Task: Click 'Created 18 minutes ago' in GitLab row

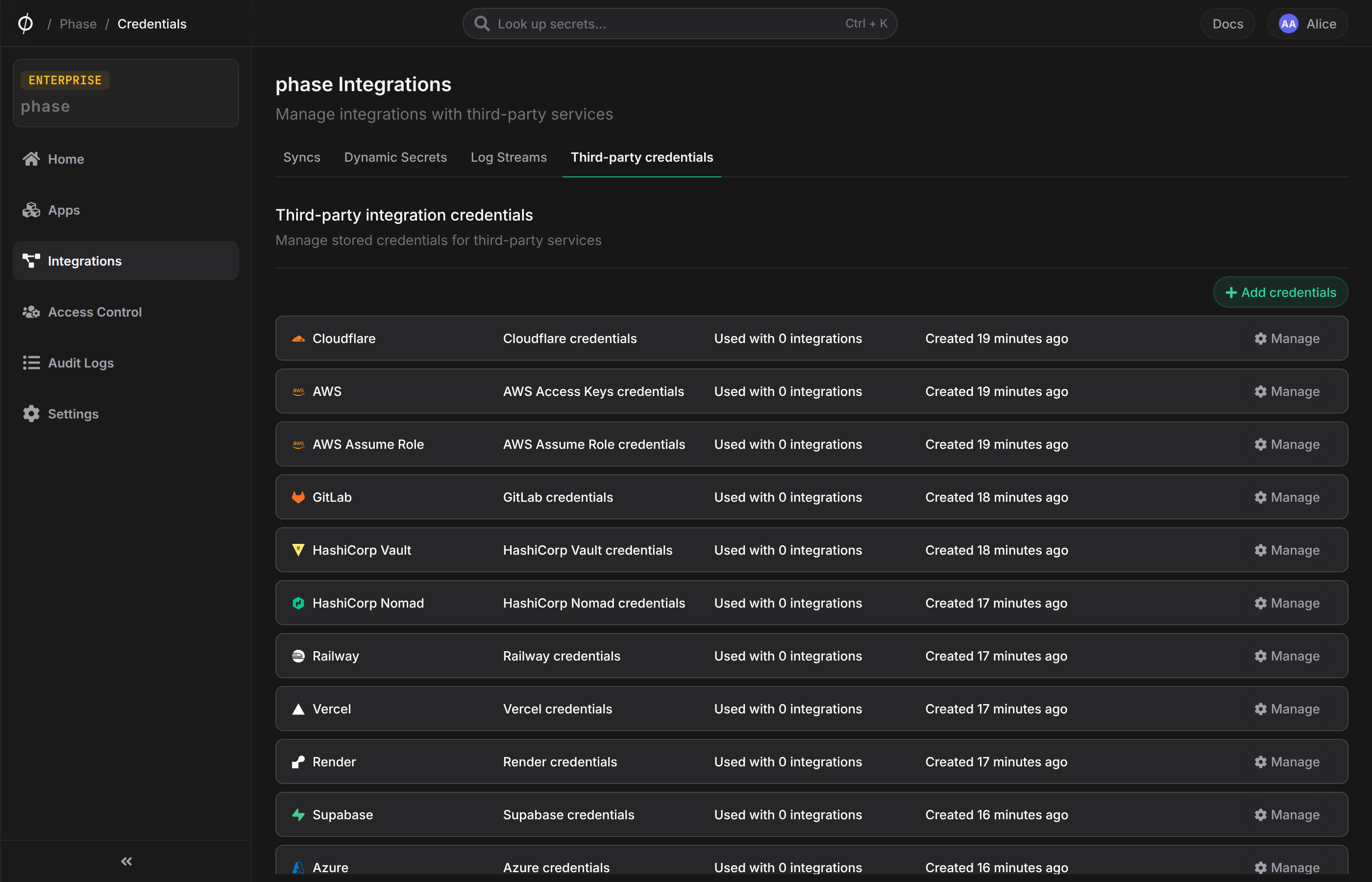Action: tap(996, 497)
